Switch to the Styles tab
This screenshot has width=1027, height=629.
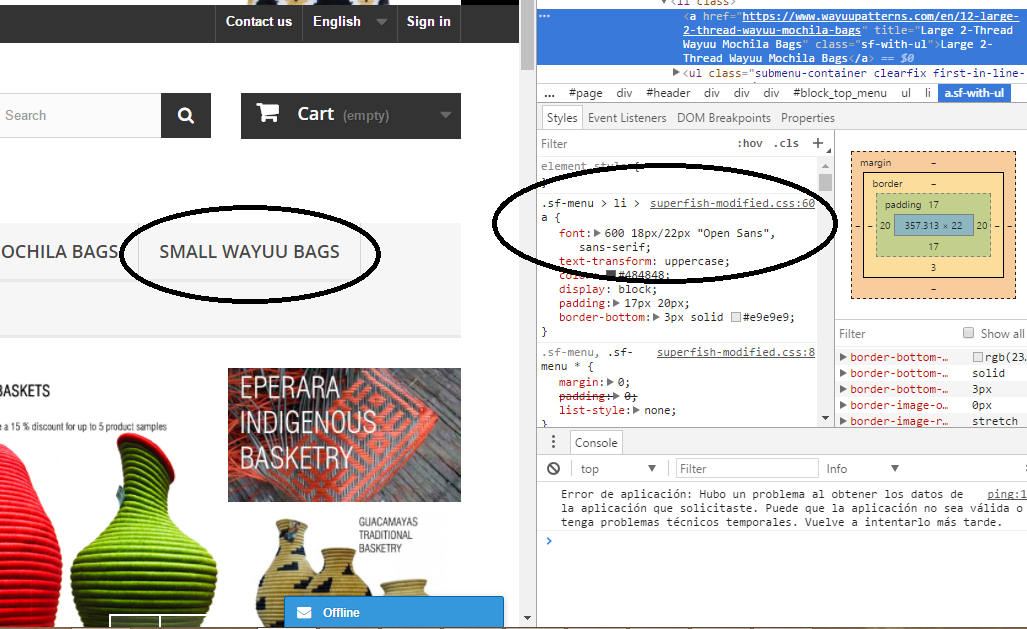562,118
